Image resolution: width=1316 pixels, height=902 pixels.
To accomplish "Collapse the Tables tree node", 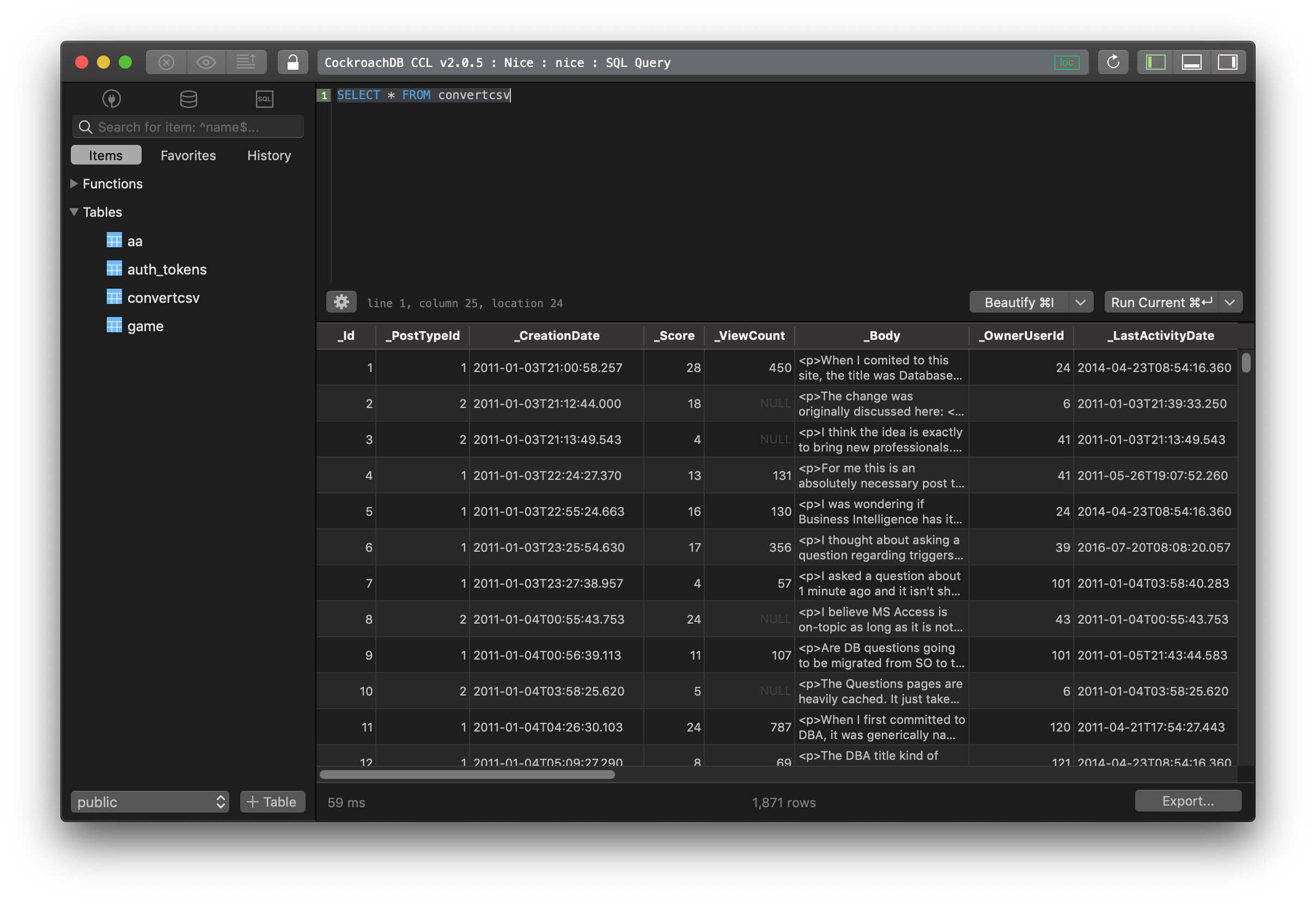I will pyautogui.click(x=74, y=212).
